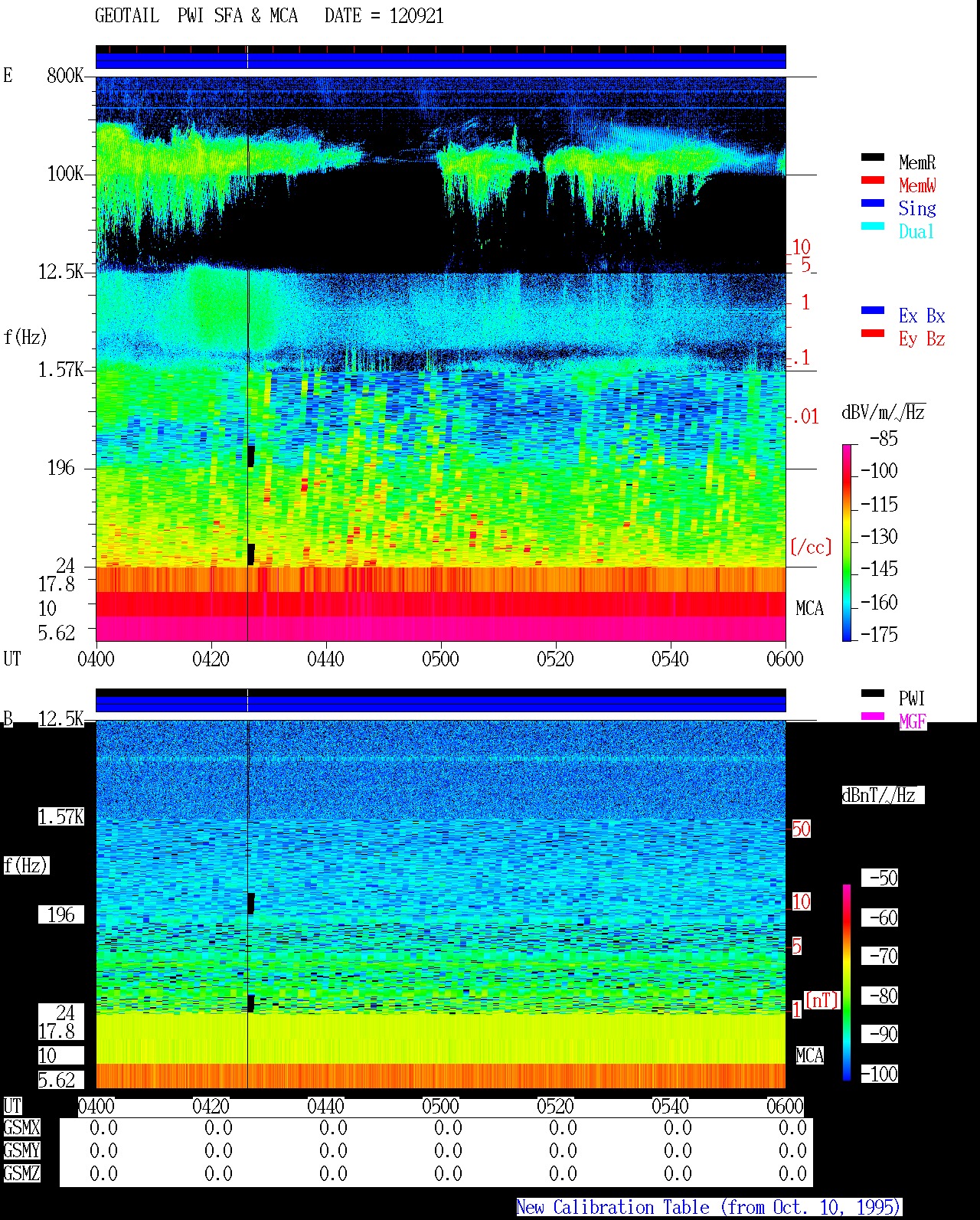Viewport: 980px width, 1220px height.
Task: Click the 'MemR' legend label
Action: pyautogui.click(x=917, y=162)
